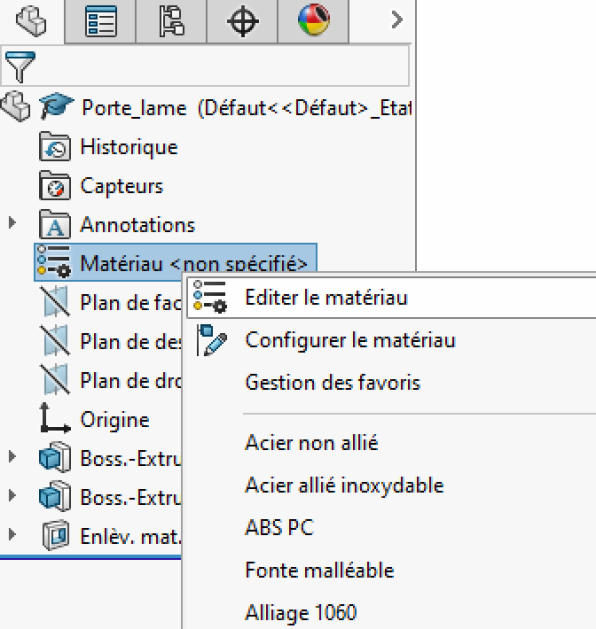Expand the Enlèv. mat. cut feature
Screen dimensions: 596x629
[x=12, y=534]
